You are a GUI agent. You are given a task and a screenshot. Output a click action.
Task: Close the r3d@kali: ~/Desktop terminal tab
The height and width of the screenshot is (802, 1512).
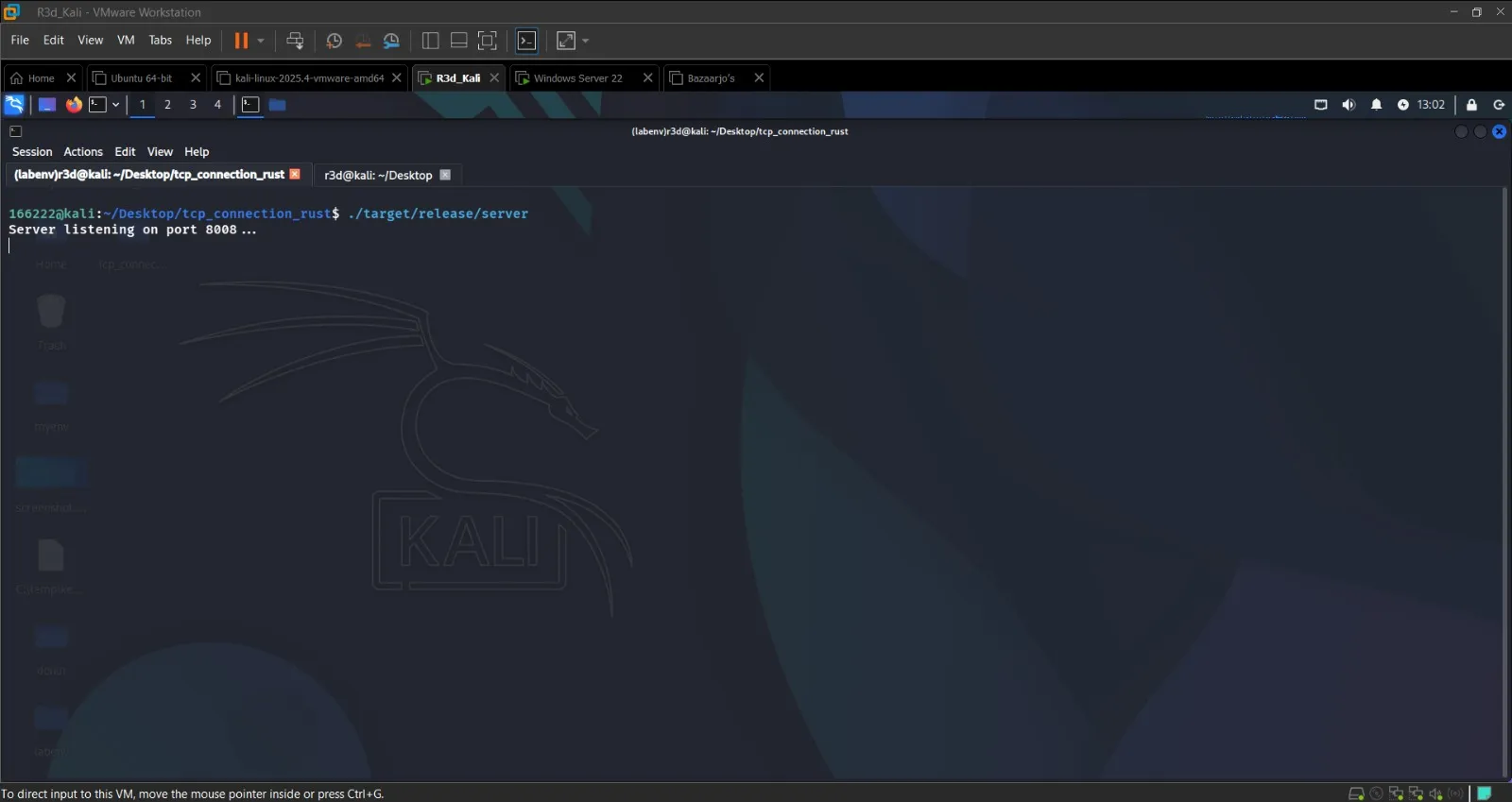(x=445, y=175)
